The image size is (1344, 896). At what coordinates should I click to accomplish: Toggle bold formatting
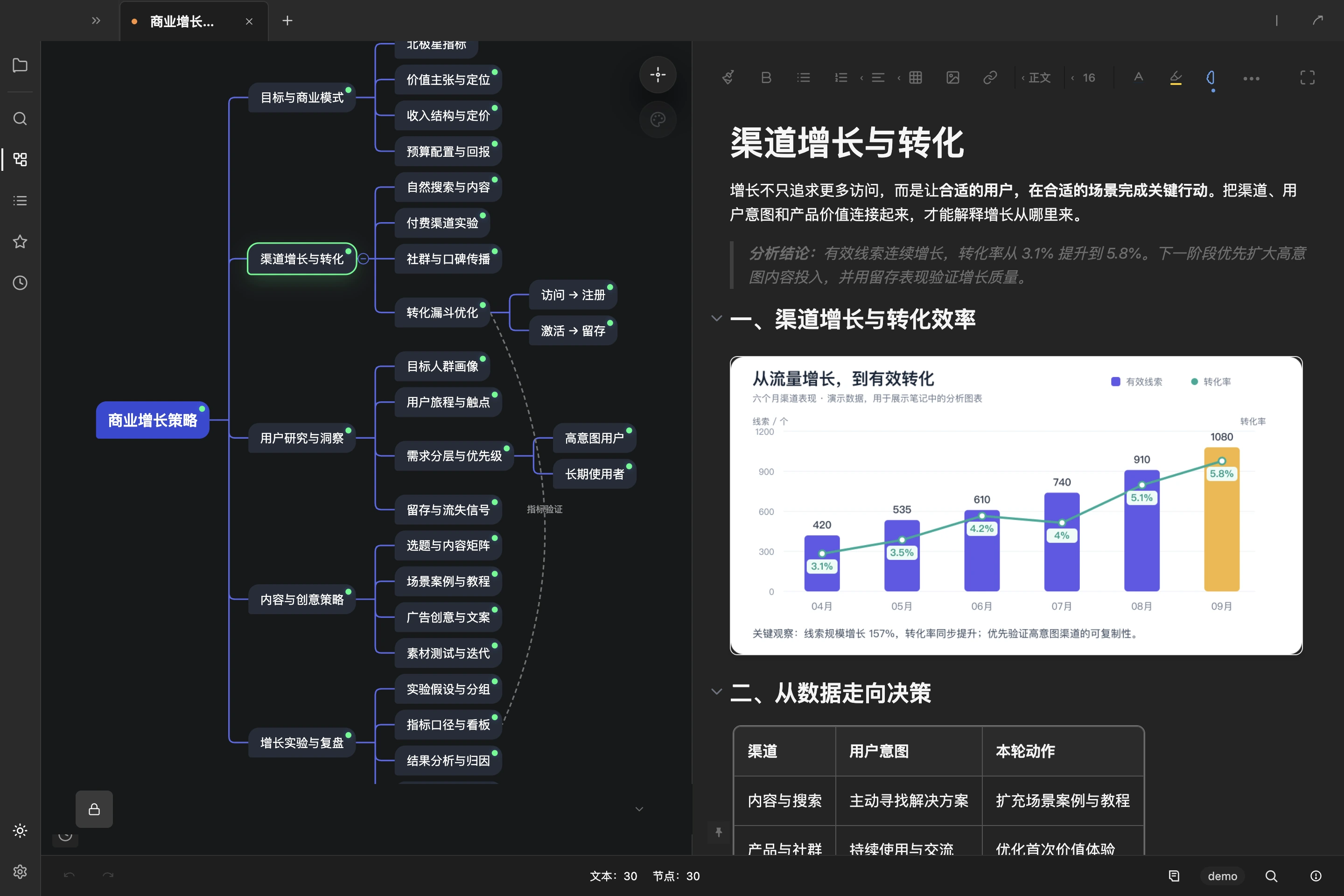pyautogui.click(x=766, y=78)
